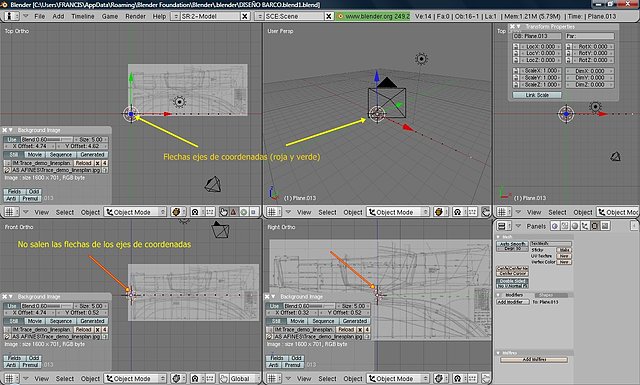Screen dimensions: 640x385
Task: Open Object Mode dropdown in User Persp
Action: tap(398, 212)
